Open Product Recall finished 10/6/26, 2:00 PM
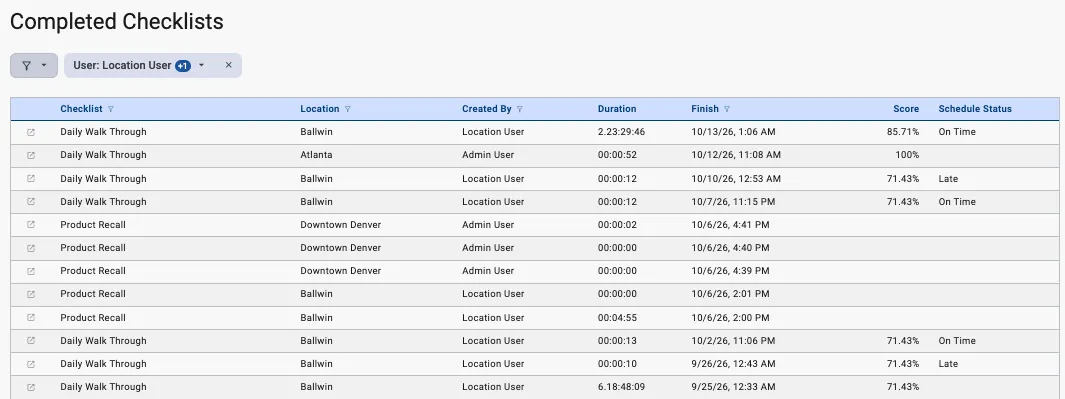This screenshot has height=399, width=1065. (x=31, y=317)
